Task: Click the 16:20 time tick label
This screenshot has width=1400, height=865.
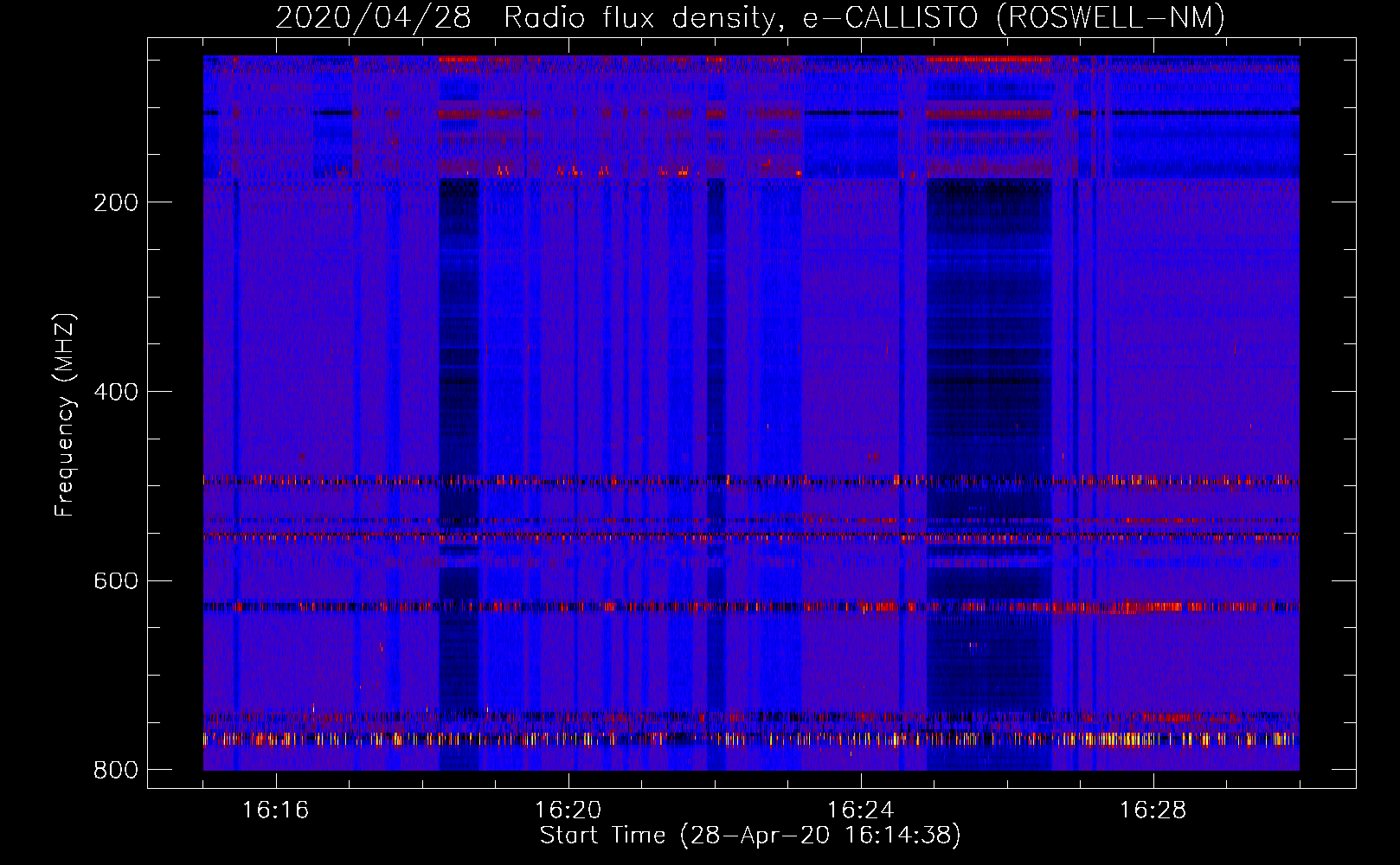Action: tap(568, 811)
